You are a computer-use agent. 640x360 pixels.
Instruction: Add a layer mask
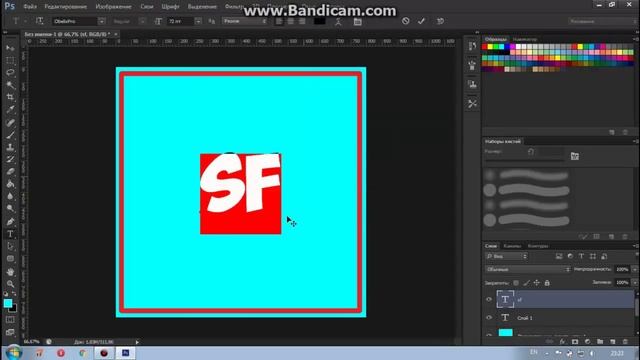click(575, 342)
